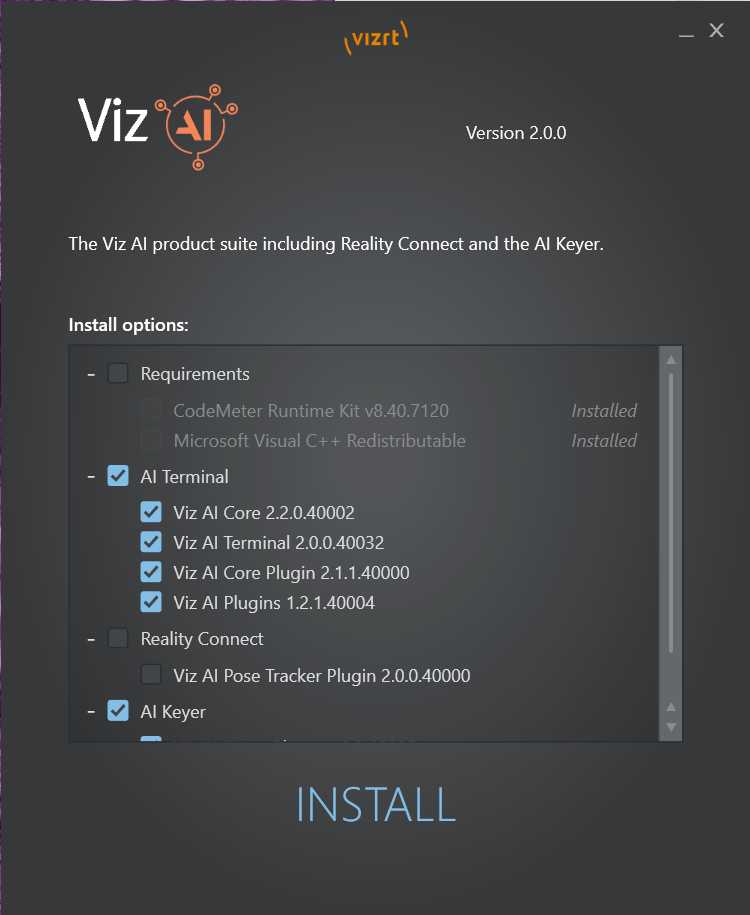Click the Viz AI logo
750x915 pixels.
(158, 127)
